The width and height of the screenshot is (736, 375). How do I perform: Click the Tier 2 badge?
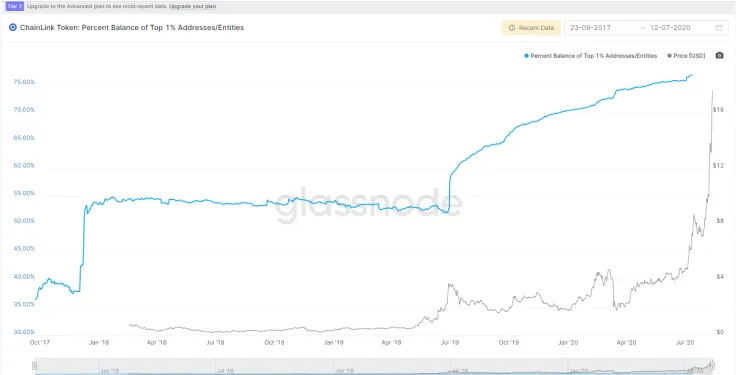tap(15, 7)
